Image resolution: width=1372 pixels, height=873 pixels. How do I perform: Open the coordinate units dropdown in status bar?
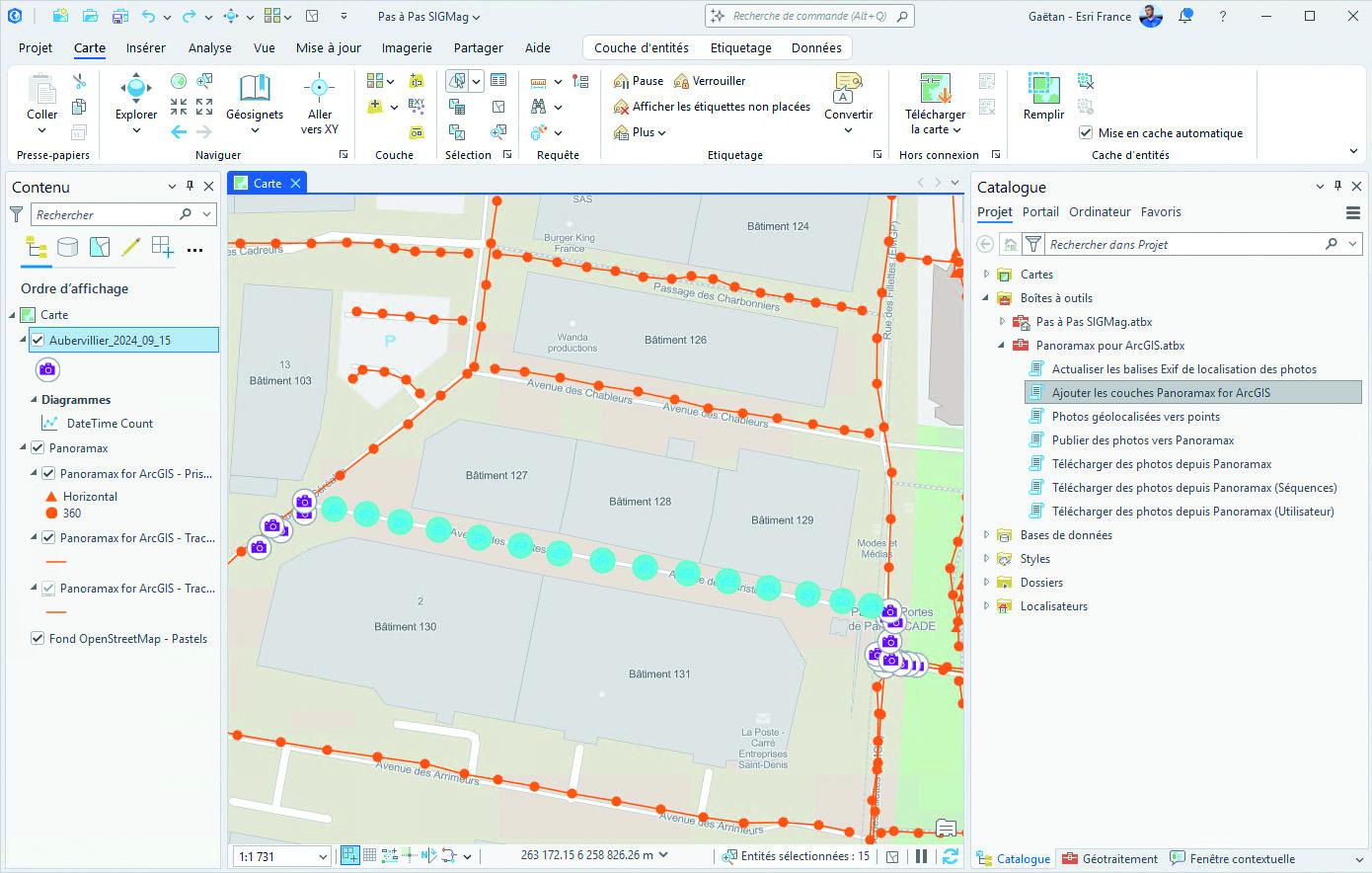tap(663, 855)
